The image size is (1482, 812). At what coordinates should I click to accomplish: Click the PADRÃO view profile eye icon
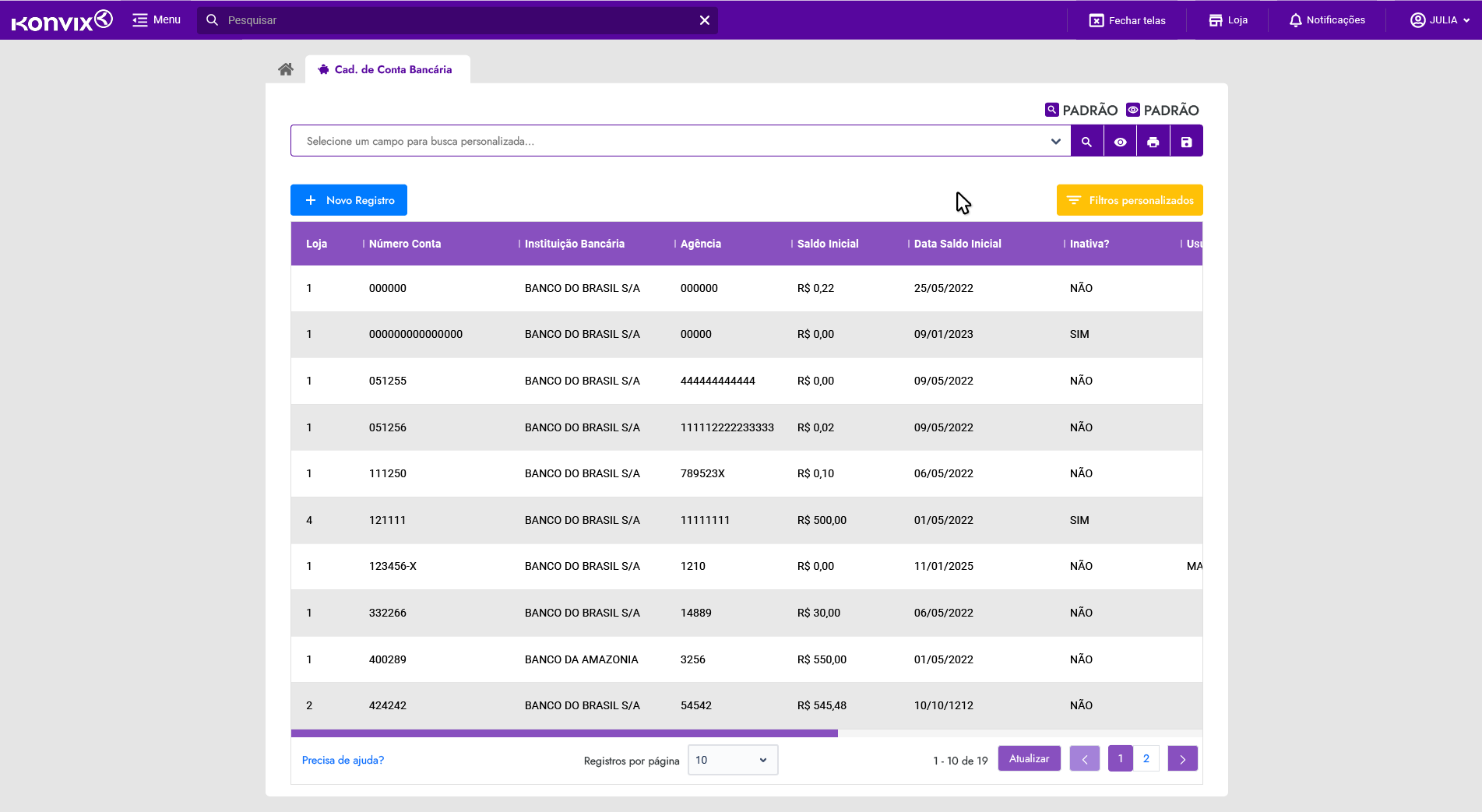click(x=1133, y=110)
